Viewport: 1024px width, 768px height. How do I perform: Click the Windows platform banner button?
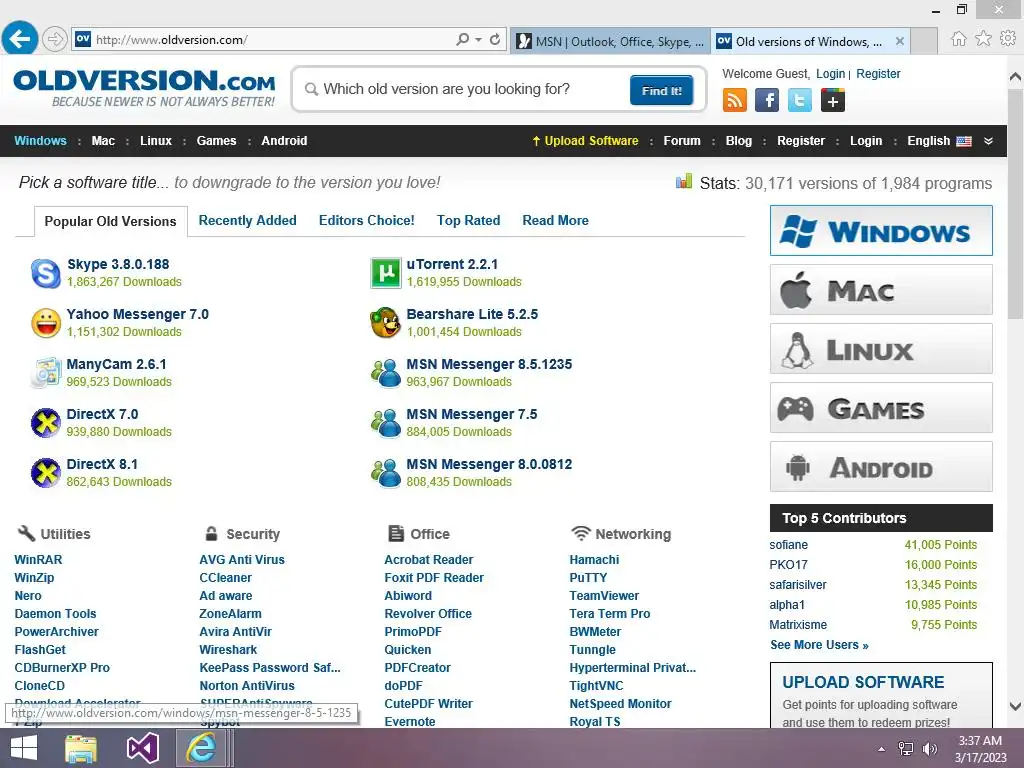tap(881, 231)
